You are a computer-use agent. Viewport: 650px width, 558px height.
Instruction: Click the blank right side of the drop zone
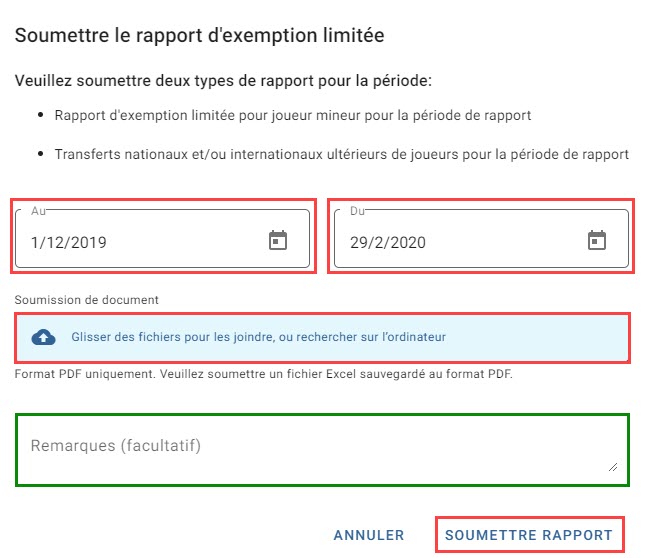[x=539, y=337]
